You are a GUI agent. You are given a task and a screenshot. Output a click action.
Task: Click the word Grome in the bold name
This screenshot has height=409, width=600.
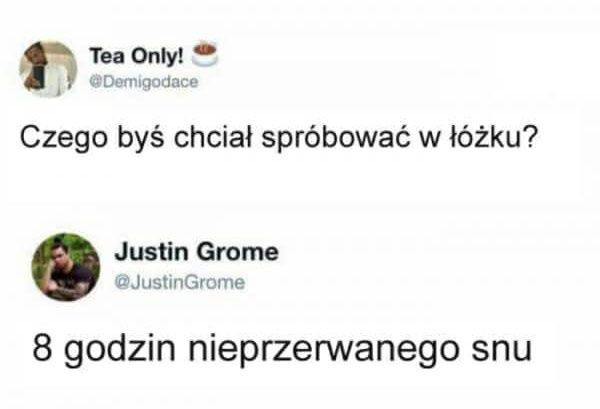pos(238,252)
